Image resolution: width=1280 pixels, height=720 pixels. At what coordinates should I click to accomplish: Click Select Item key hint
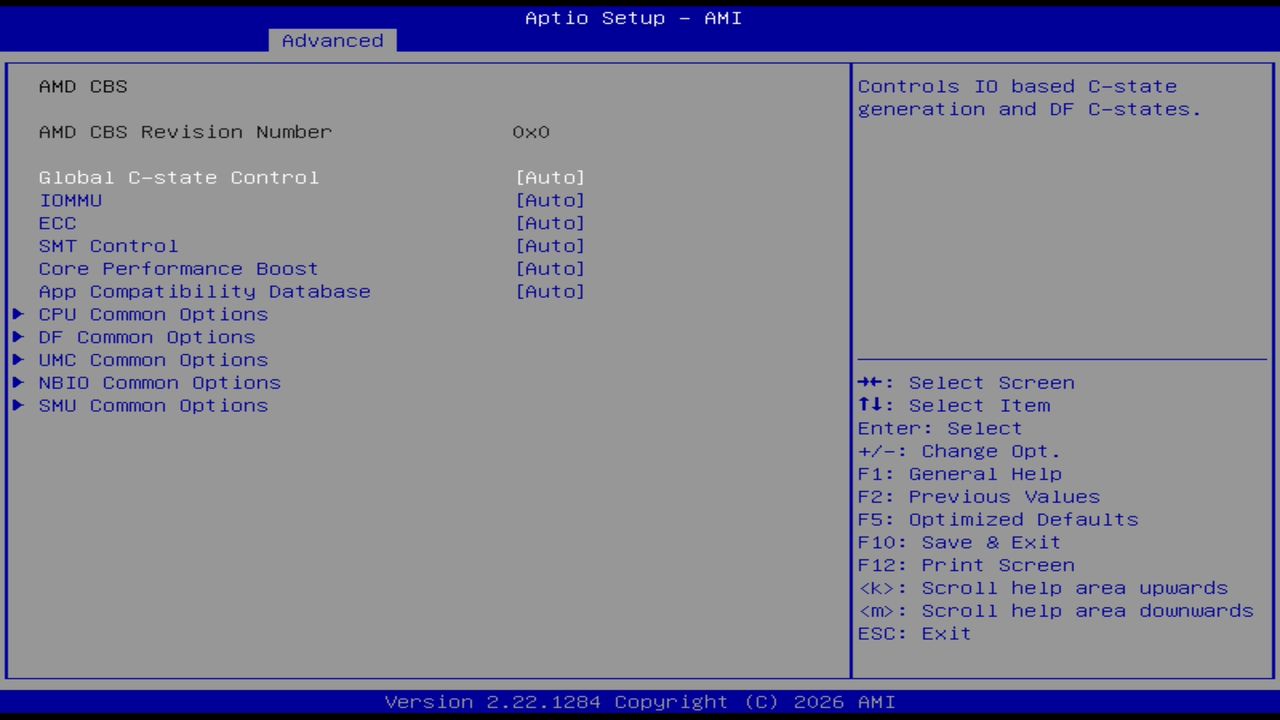(954, 406)
